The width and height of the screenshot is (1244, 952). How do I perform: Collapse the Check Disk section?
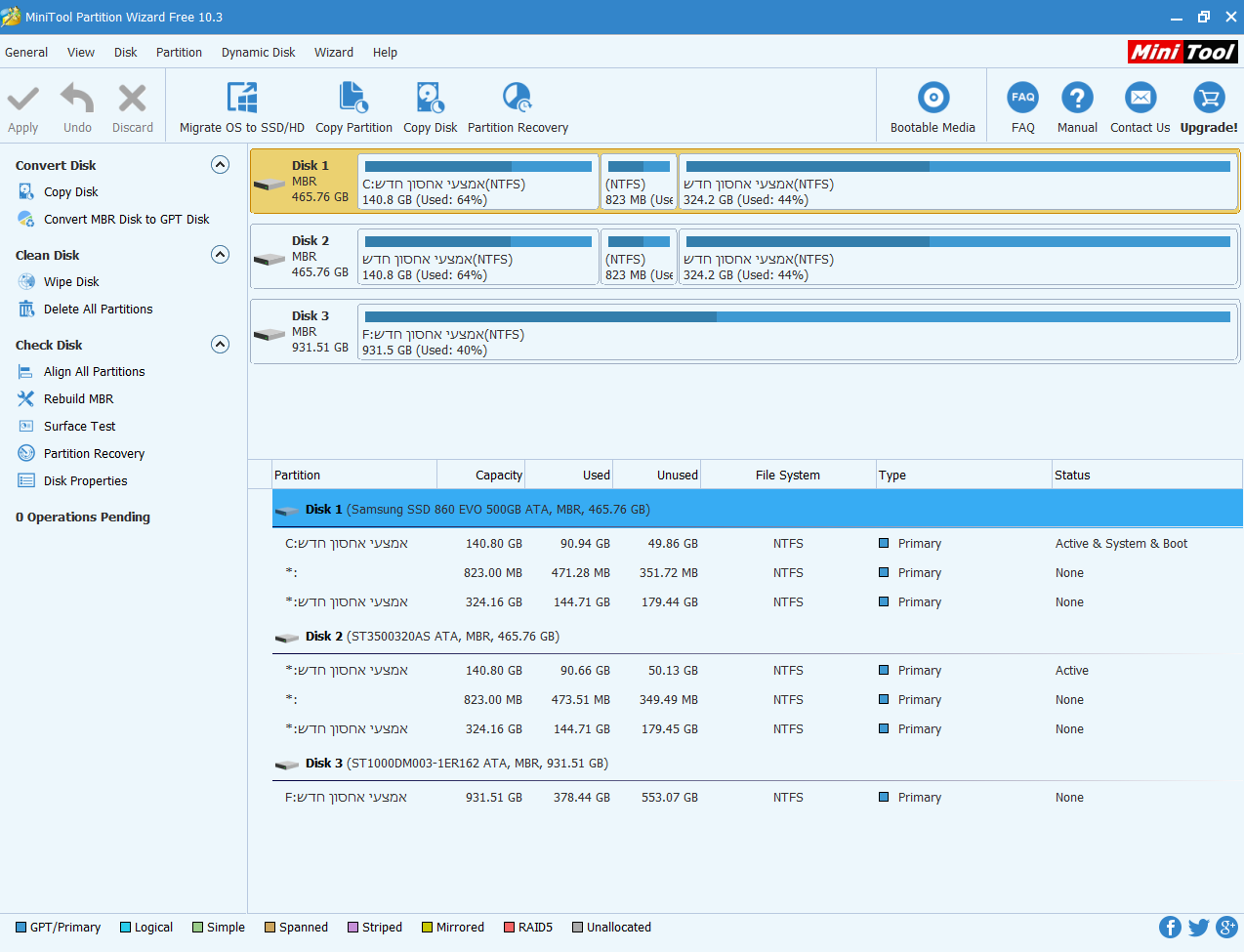click(221, 345)
